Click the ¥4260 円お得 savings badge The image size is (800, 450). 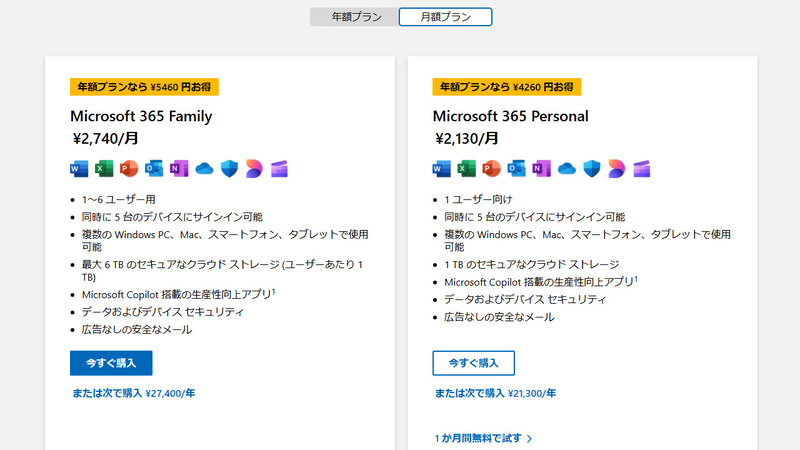pyautogui.click(x=507, y=87)
